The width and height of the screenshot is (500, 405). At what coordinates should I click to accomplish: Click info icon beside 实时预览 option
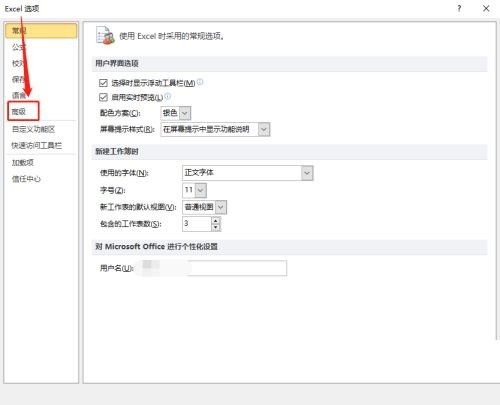pos(168,96)
